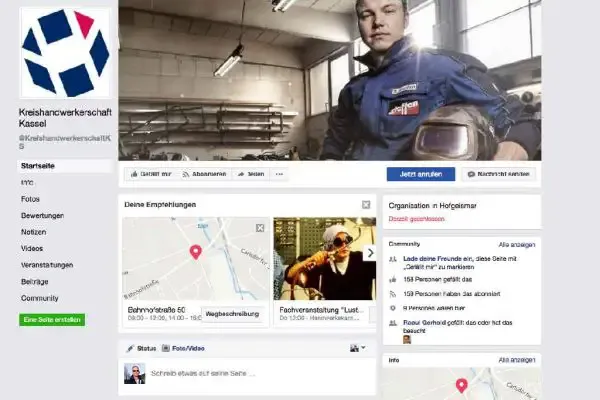The image size is (600, 400).
Task: Click the Kreishandwerkerschaft Kassel page name
Action: click(65, 118)
